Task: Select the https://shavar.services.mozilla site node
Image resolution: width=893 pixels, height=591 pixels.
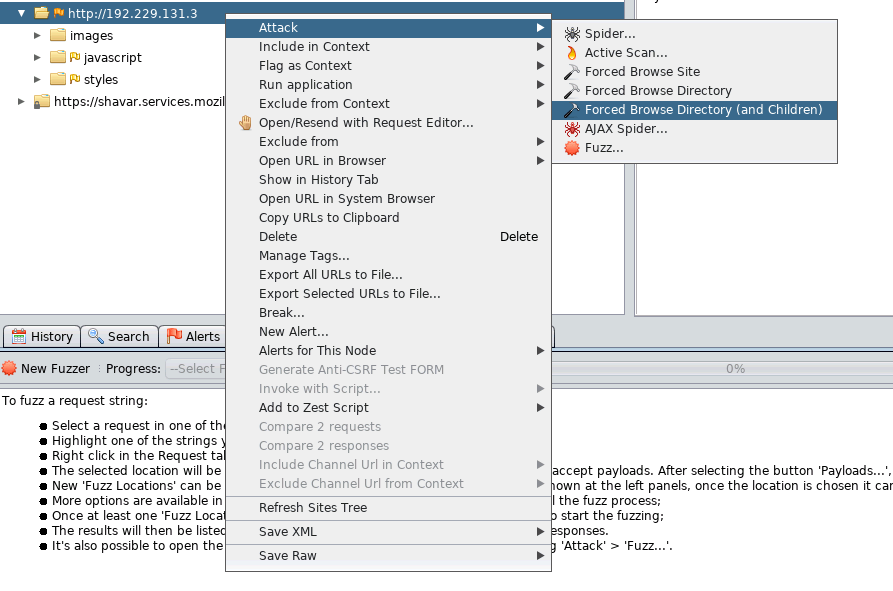Action: tap(130, 101)
